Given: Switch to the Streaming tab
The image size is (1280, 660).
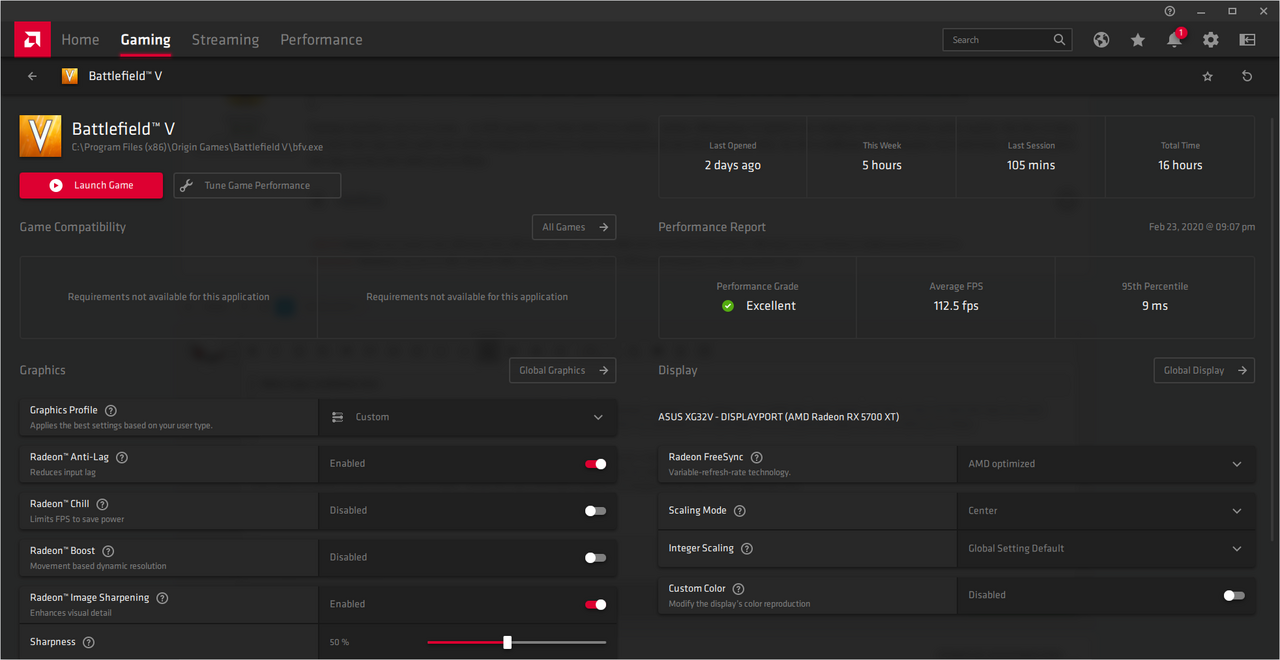Looking at the screenshot, I should (x=225, y=40).
